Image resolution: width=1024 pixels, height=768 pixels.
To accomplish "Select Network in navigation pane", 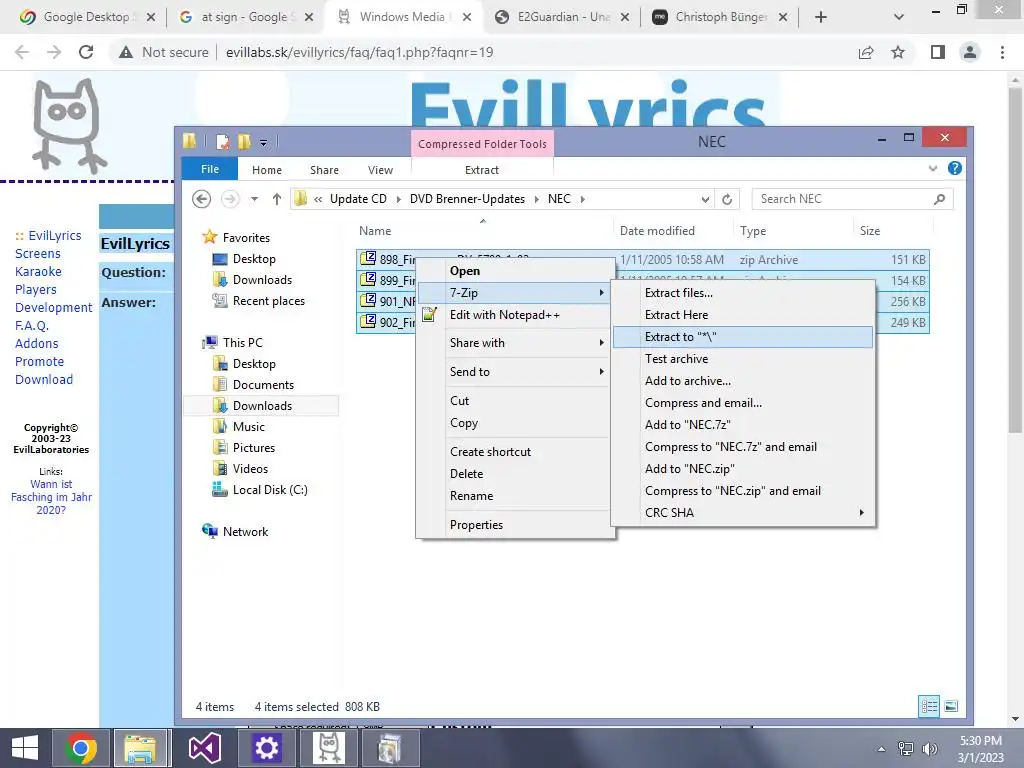I will (x=245, y=532).
